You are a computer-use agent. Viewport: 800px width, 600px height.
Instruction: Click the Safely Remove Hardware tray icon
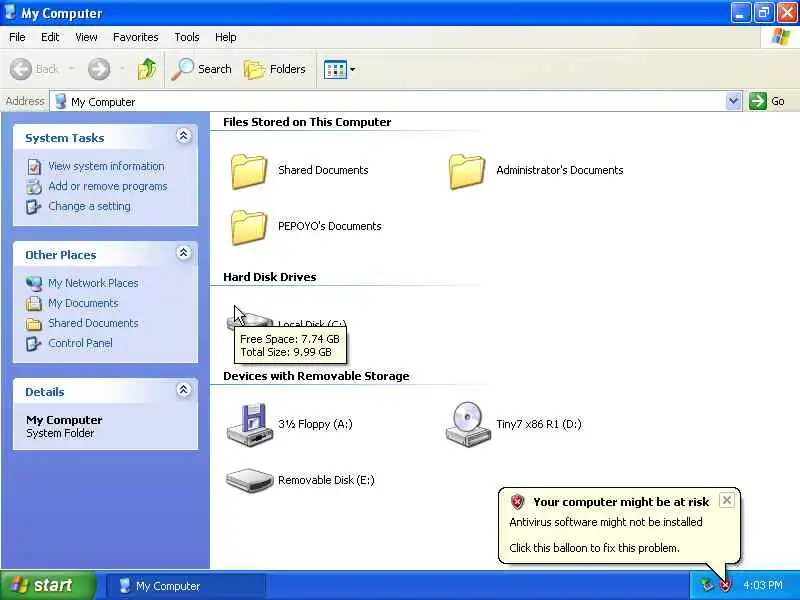pos(707,585)
